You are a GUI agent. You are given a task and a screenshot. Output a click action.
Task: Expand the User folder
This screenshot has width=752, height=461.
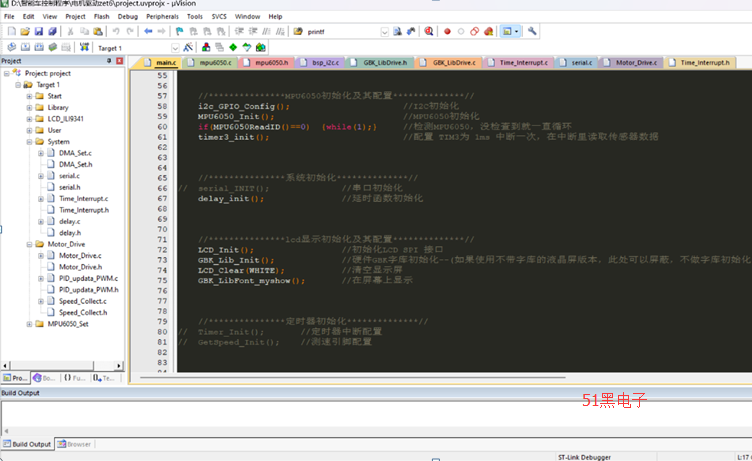tap(29, 130)
